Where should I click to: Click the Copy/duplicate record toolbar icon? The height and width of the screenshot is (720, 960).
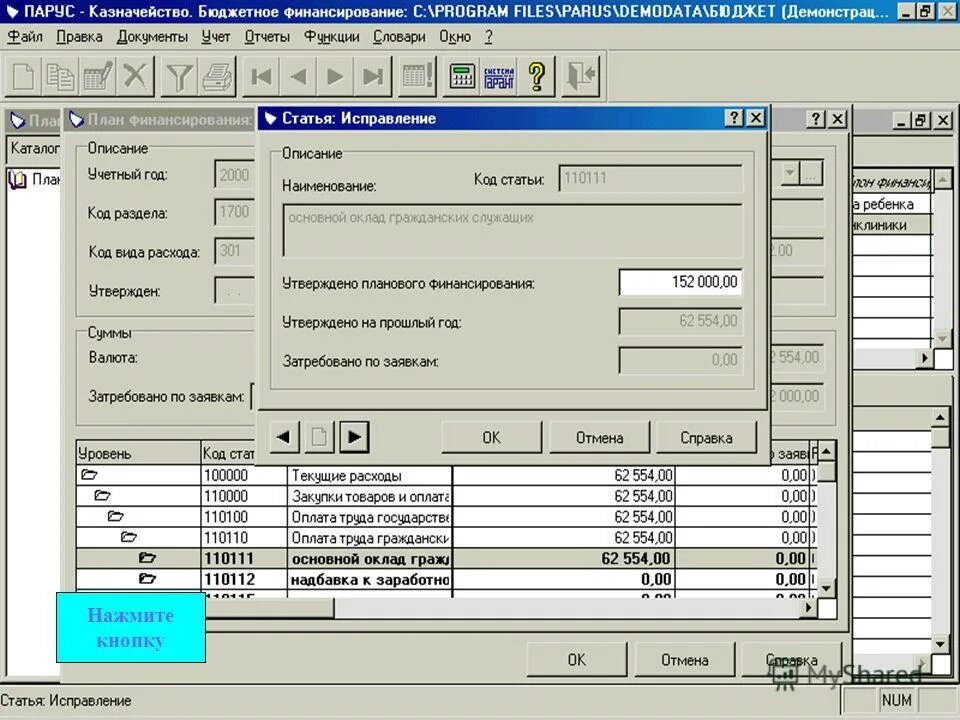coord(60,77)
